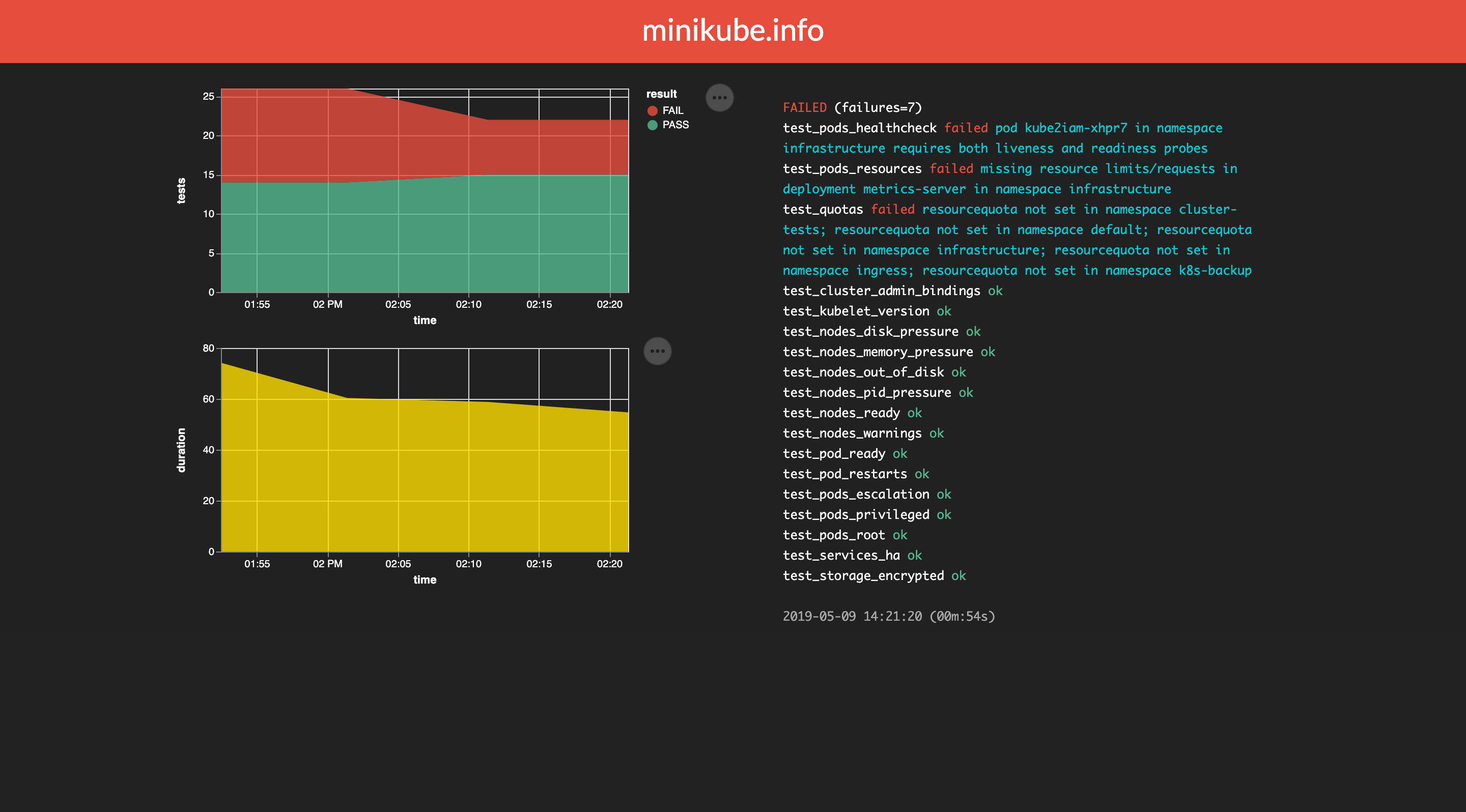This screenshot has width=1466, height=812.
Task: Click the minikube.info page title
Action: tap(732, 31)
